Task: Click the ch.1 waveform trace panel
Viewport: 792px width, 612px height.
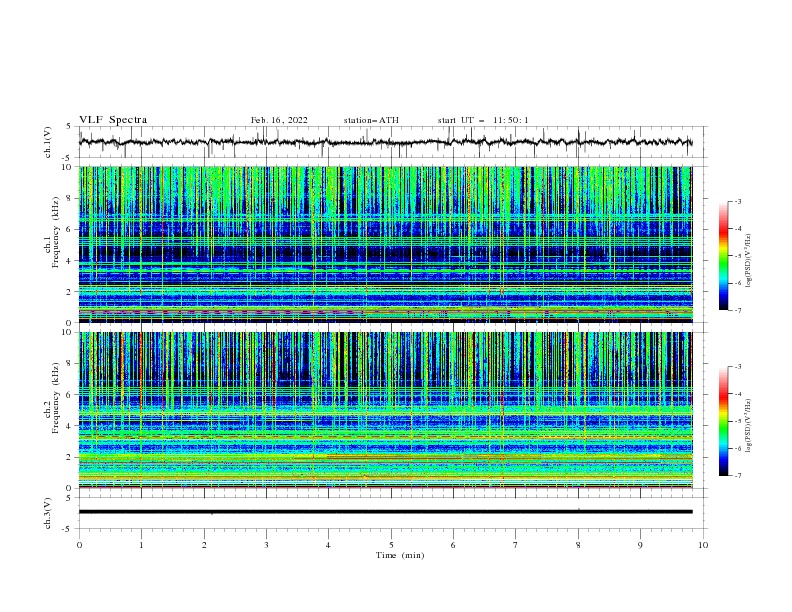Action: [x=392, y=142]
